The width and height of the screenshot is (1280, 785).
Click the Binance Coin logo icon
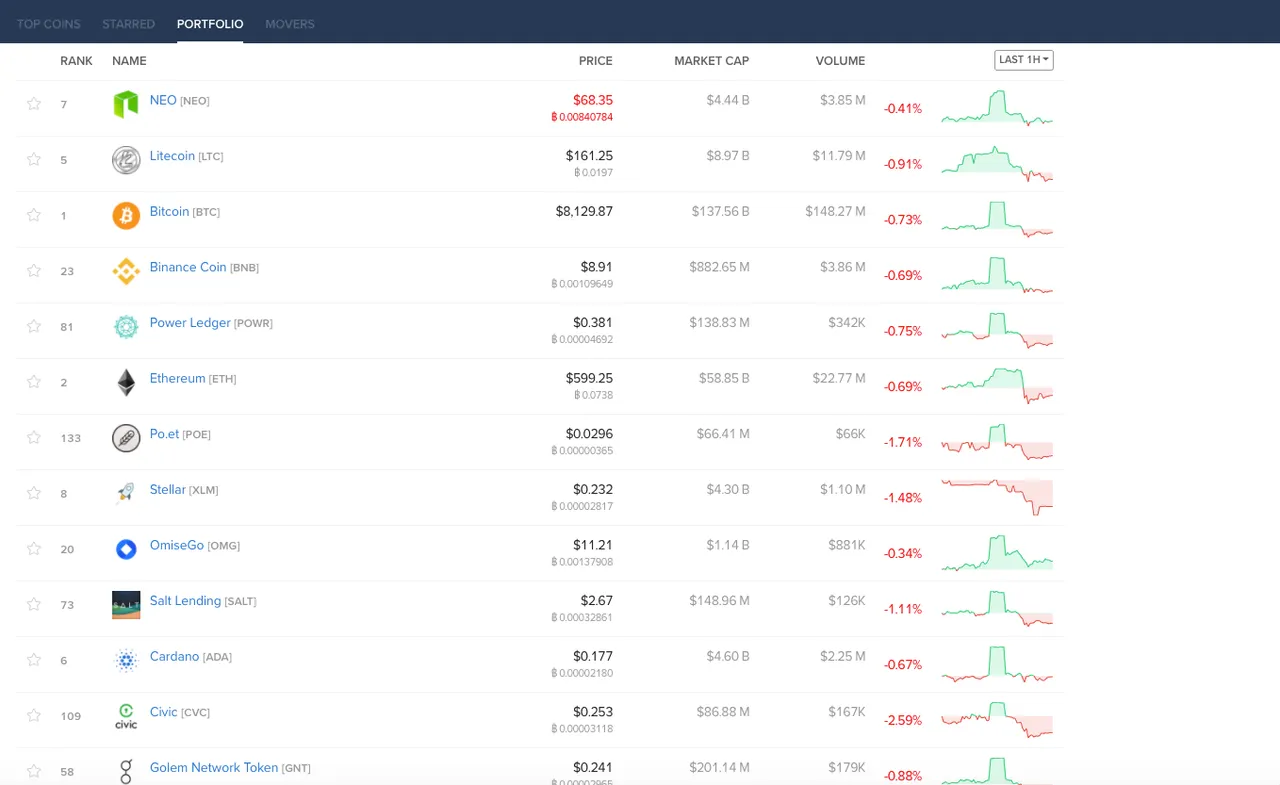click(x=126, y=271)
